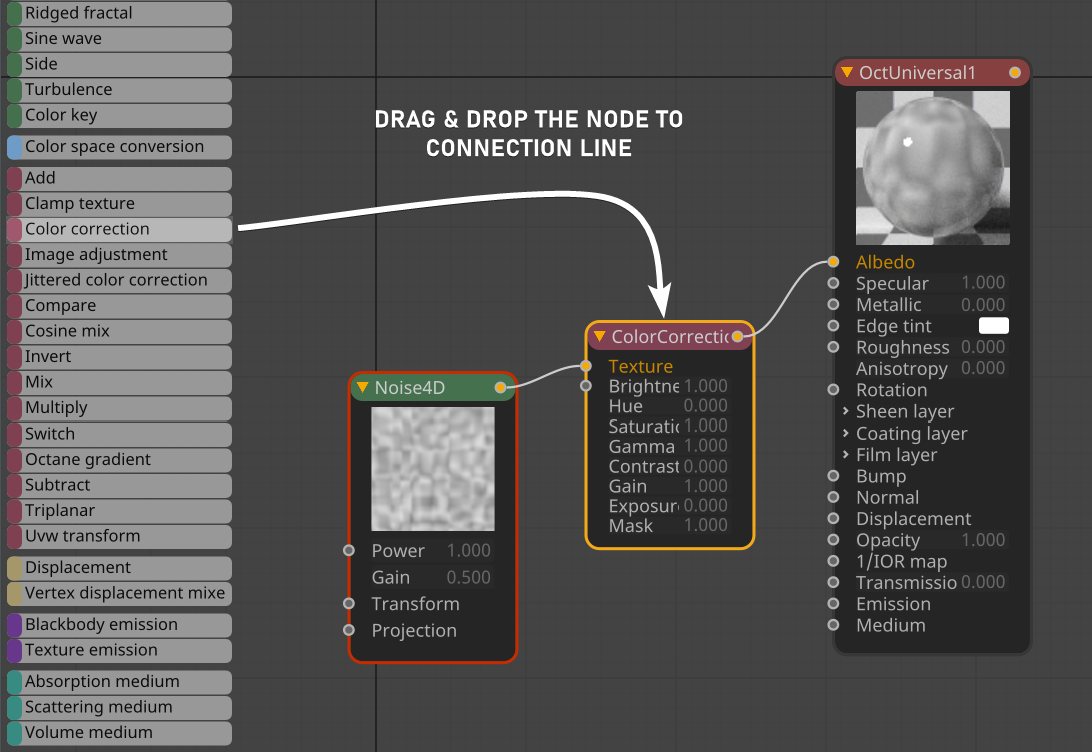
Task: Pick Blackbody emission from node list
Action: pyautogui.click(x=119, y=624)
